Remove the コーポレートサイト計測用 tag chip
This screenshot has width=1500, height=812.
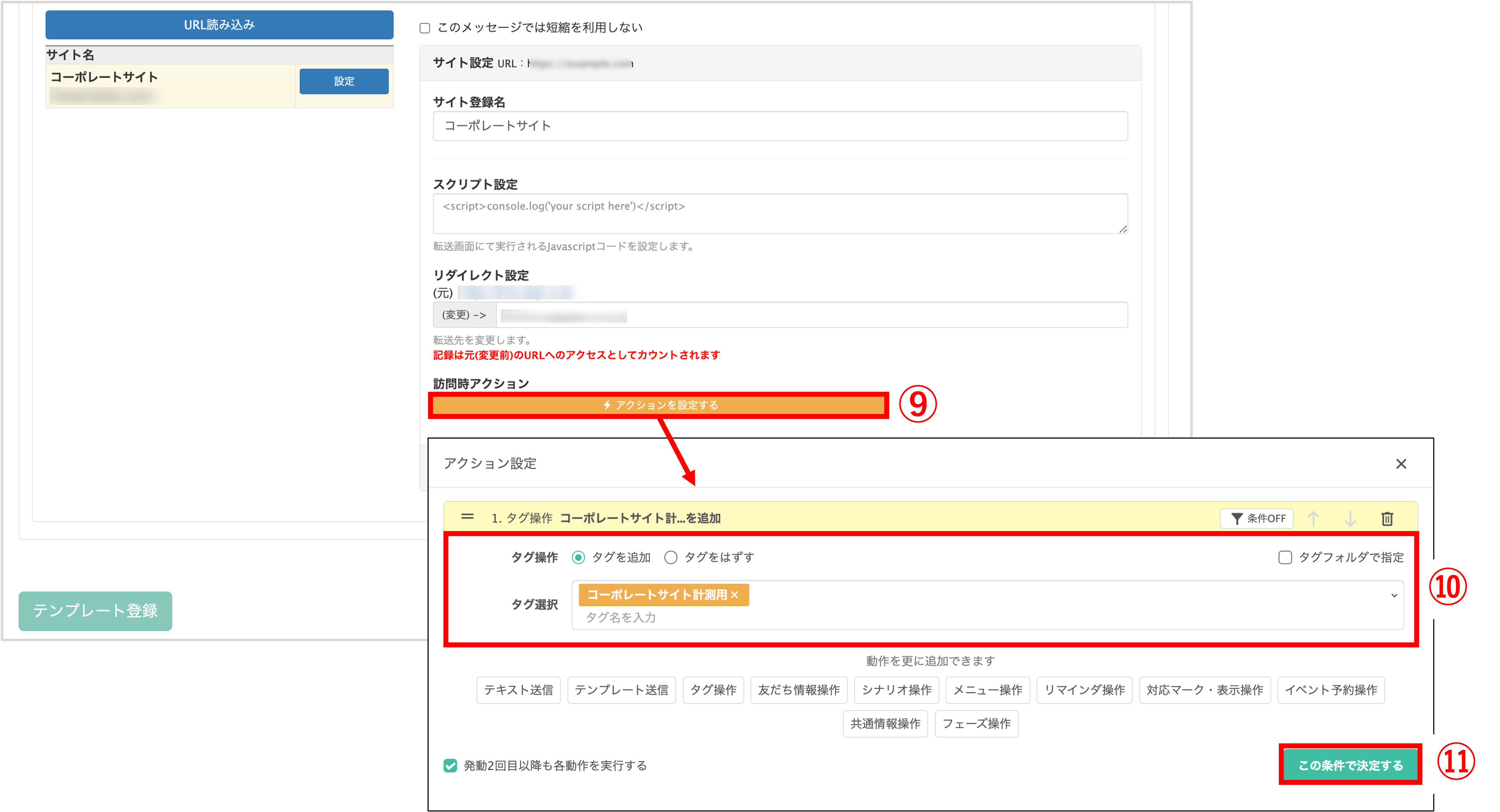[x=734, y=594]
